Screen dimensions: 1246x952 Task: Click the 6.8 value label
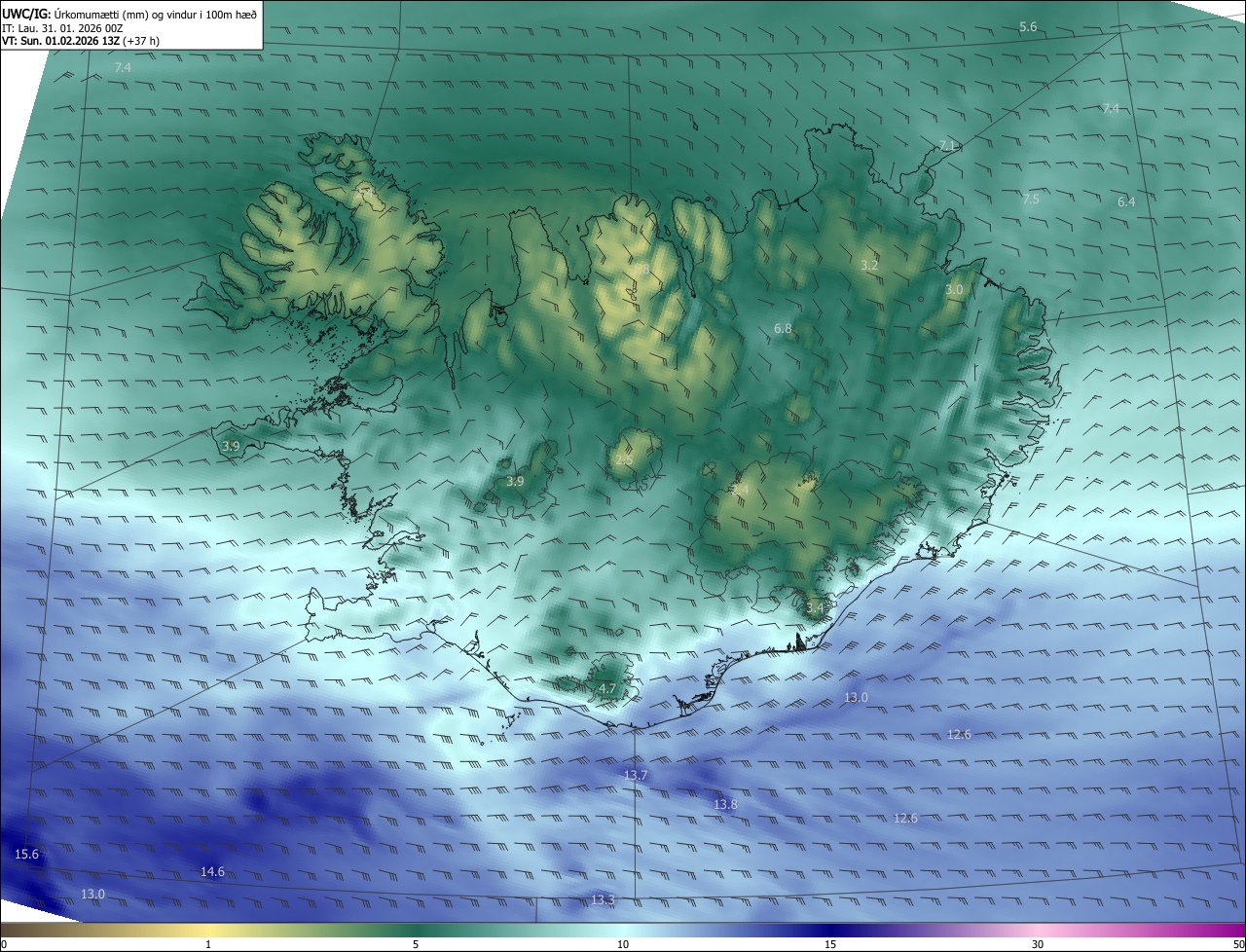pos(783,329)
